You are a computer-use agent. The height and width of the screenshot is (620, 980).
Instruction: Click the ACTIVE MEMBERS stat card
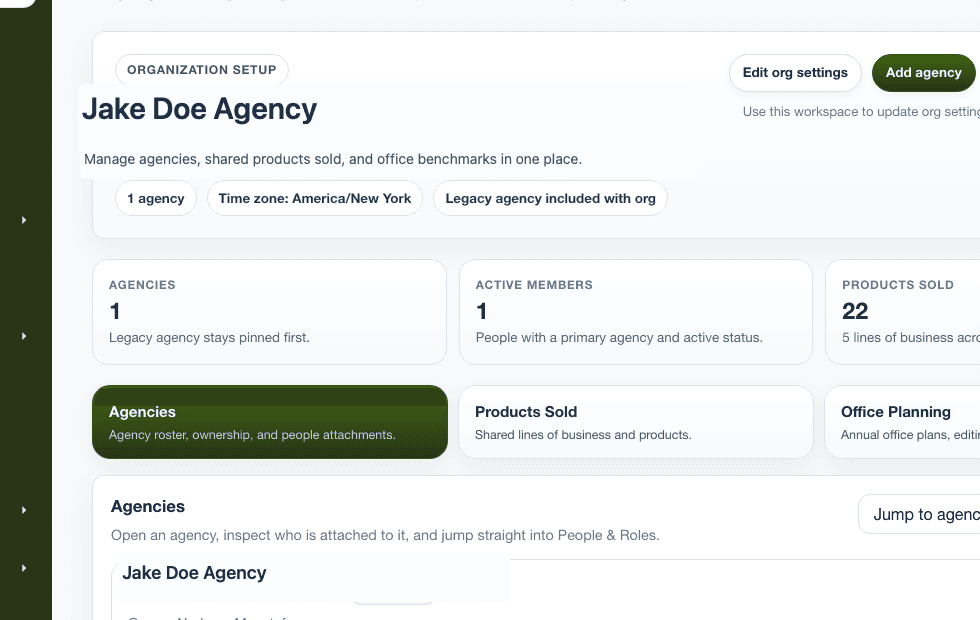click(635, 311)
